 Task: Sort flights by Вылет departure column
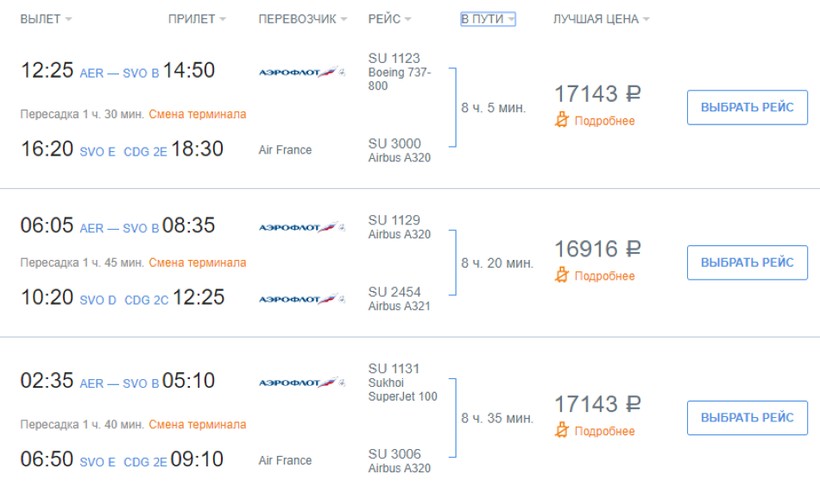point(46,19)
